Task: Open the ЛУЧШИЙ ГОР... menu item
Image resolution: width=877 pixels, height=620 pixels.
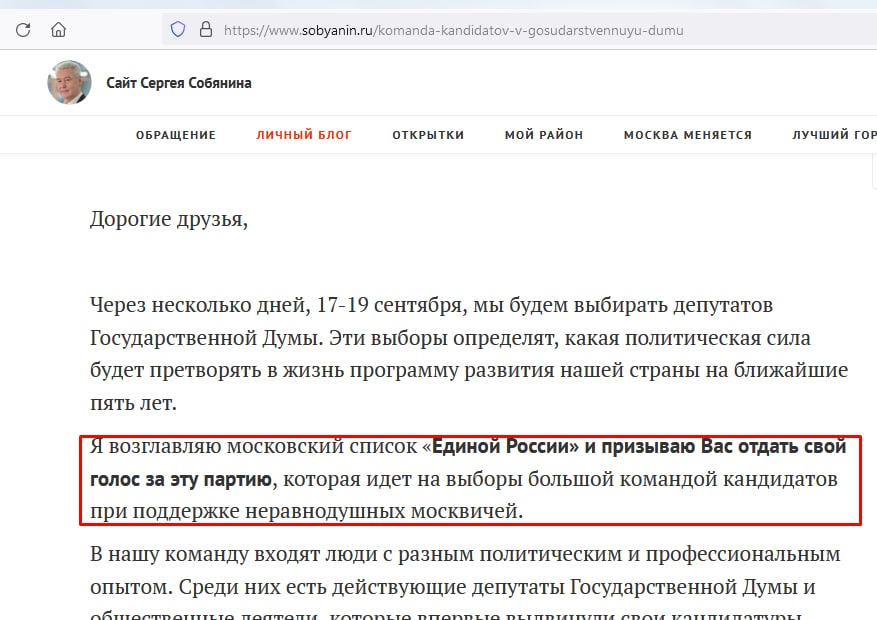Action: [x=834, y=135]
